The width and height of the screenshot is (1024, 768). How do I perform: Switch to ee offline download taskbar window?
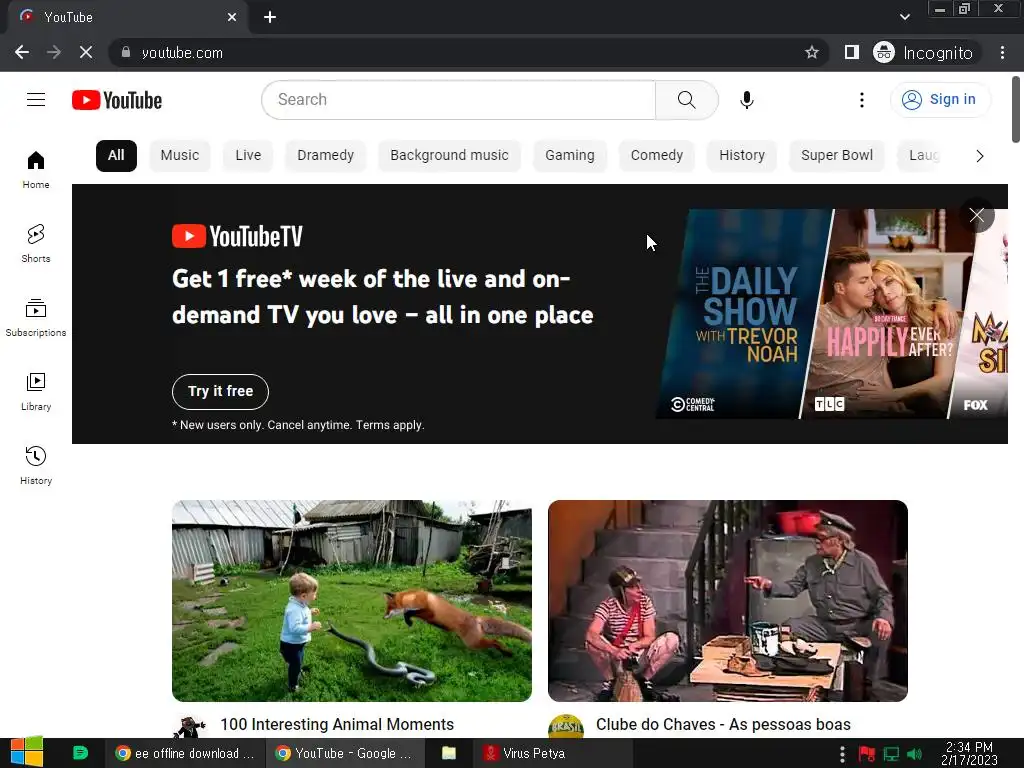pos(185,753)
